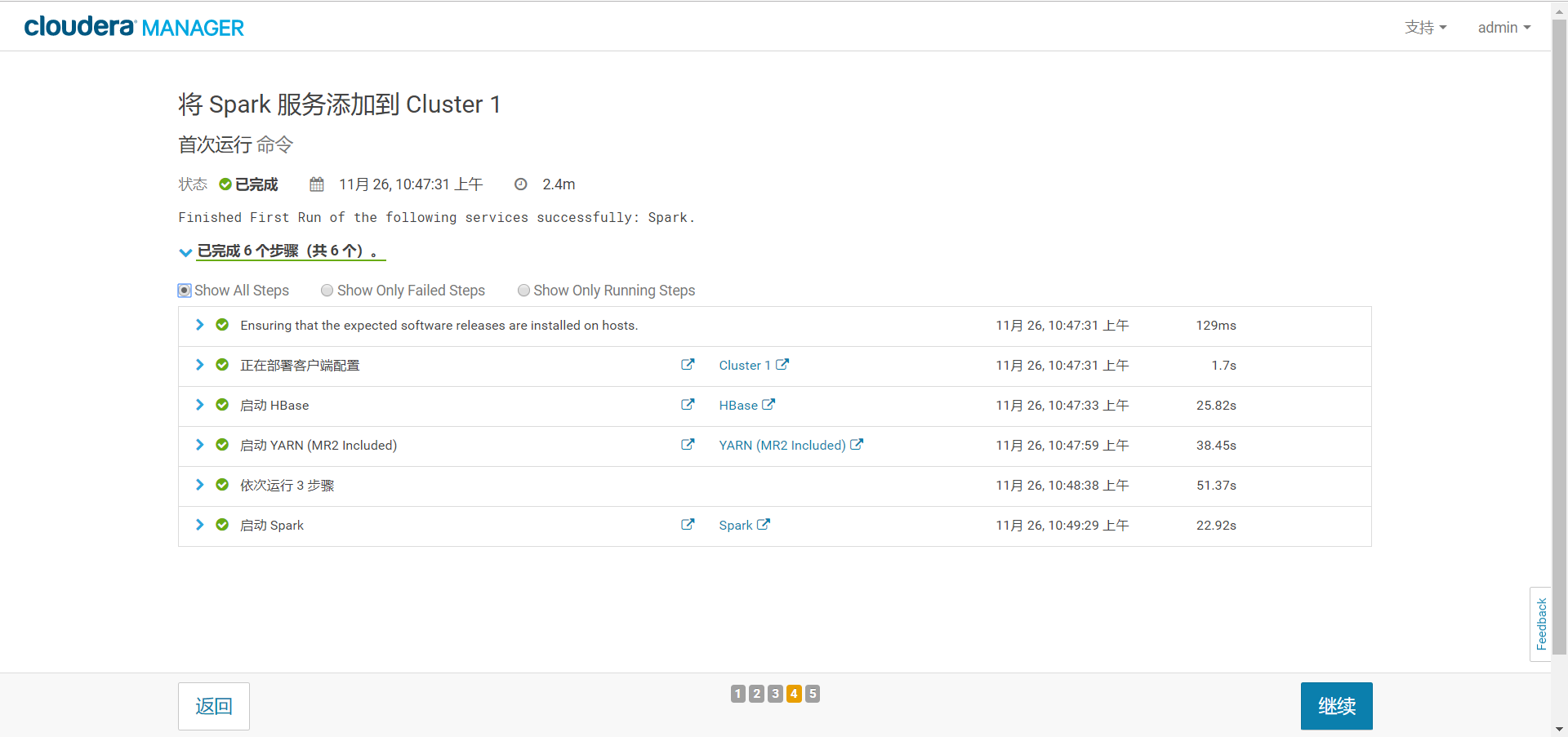Click the 51.37s duration value
The height and width of the screenshot is (737, 1568).
click(1216, 486)
